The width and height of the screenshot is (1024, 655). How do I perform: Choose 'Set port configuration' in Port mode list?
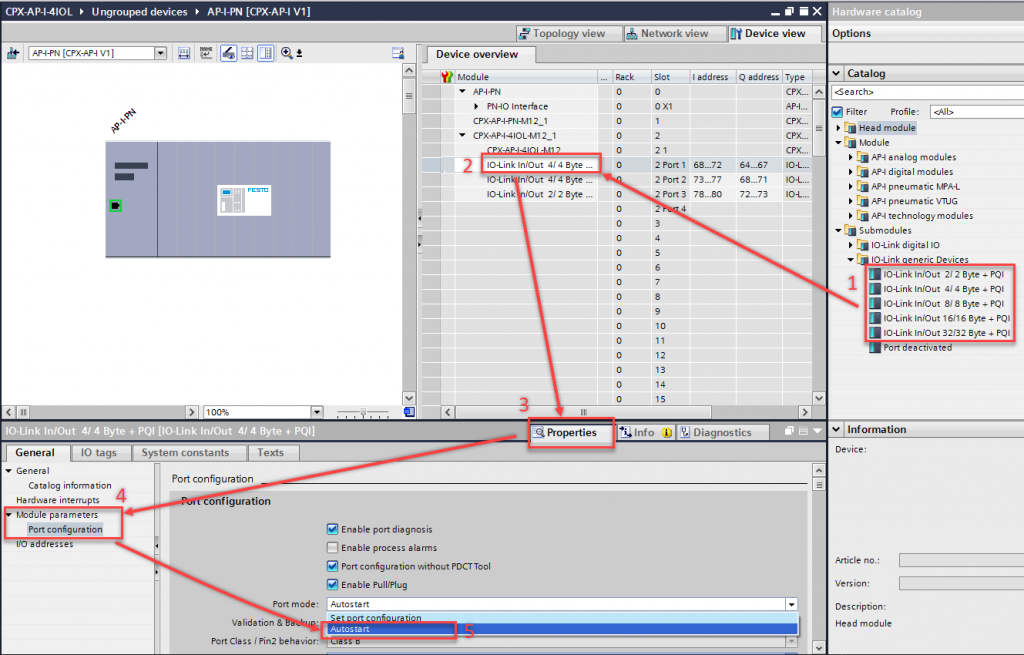[x=562, y=617]
